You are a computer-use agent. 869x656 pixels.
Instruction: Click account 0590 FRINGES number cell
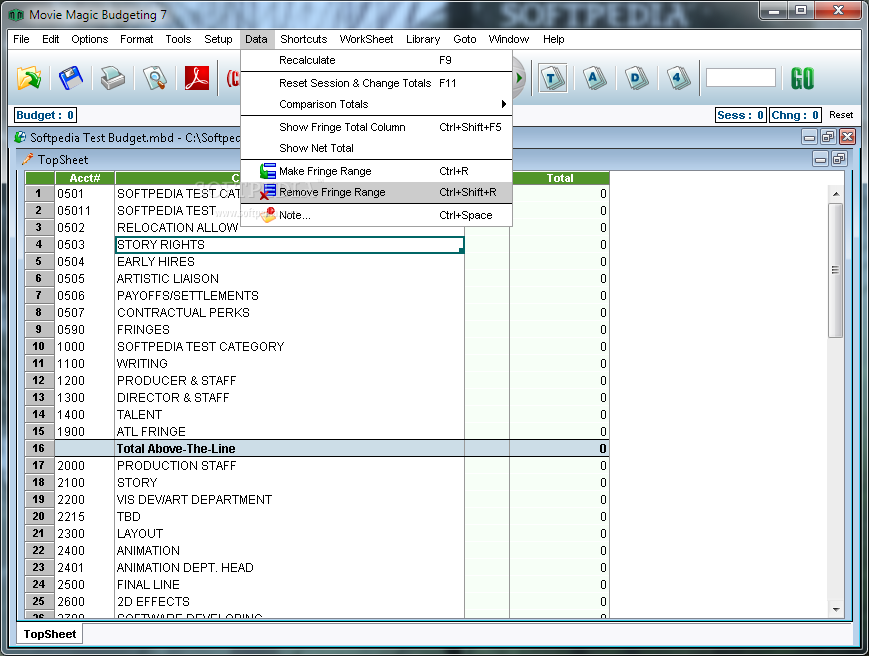85,330
